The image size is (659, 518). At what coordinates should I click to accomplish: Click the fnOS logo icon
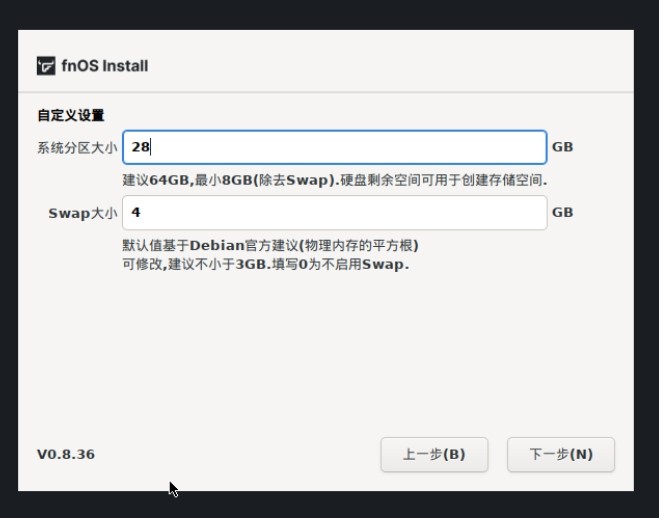point(46,66)
